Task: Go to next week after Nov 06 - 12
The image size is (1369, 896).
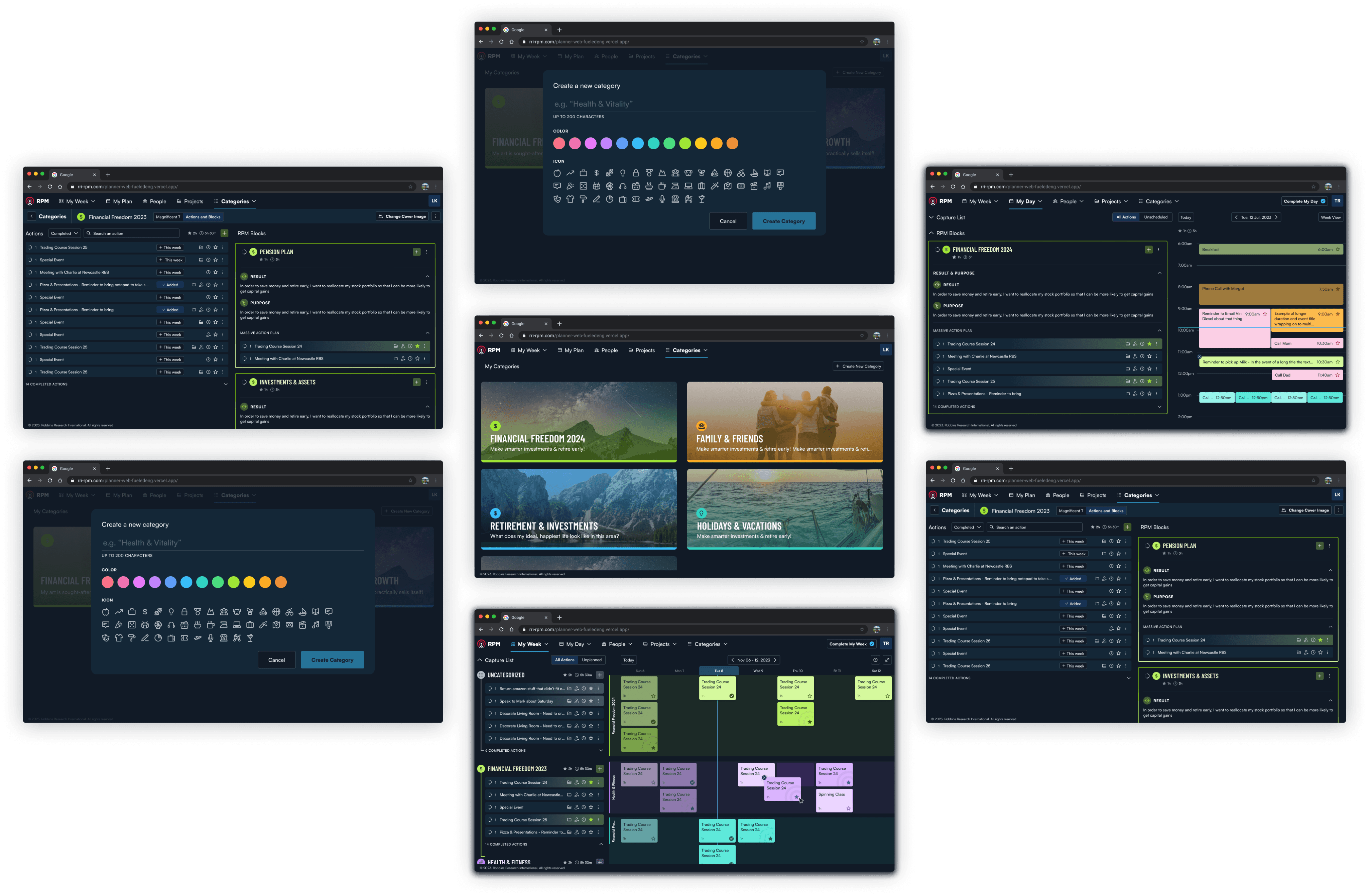Action: point(775,659)
